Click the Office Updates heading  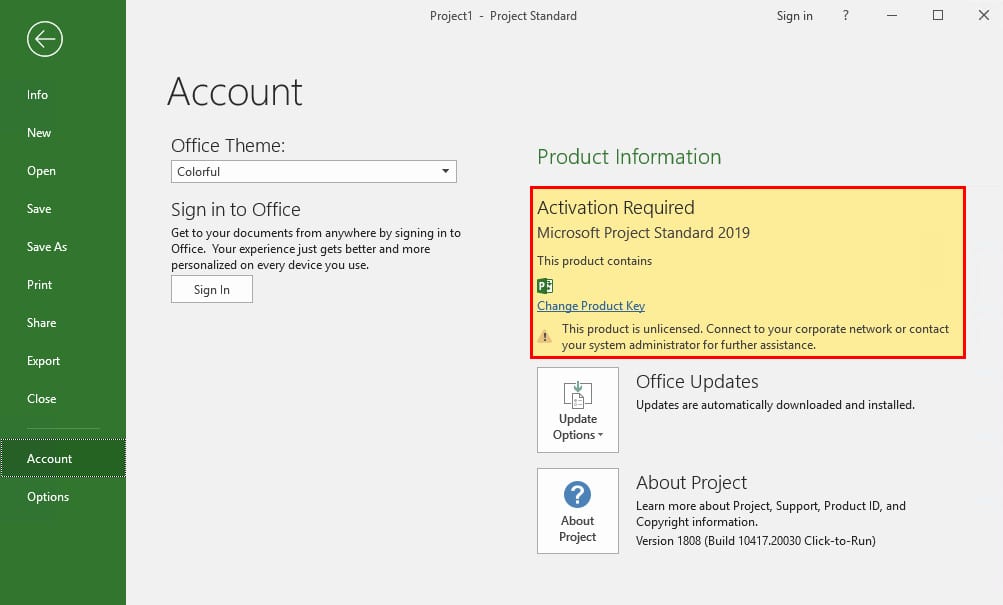pos(697,382)
